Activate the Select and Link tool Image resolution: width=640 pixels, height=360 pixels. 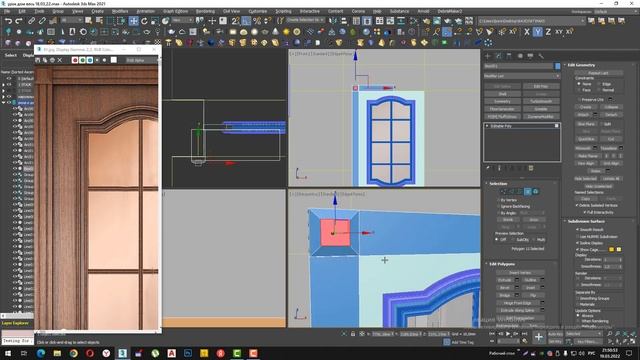coord(31,21)
